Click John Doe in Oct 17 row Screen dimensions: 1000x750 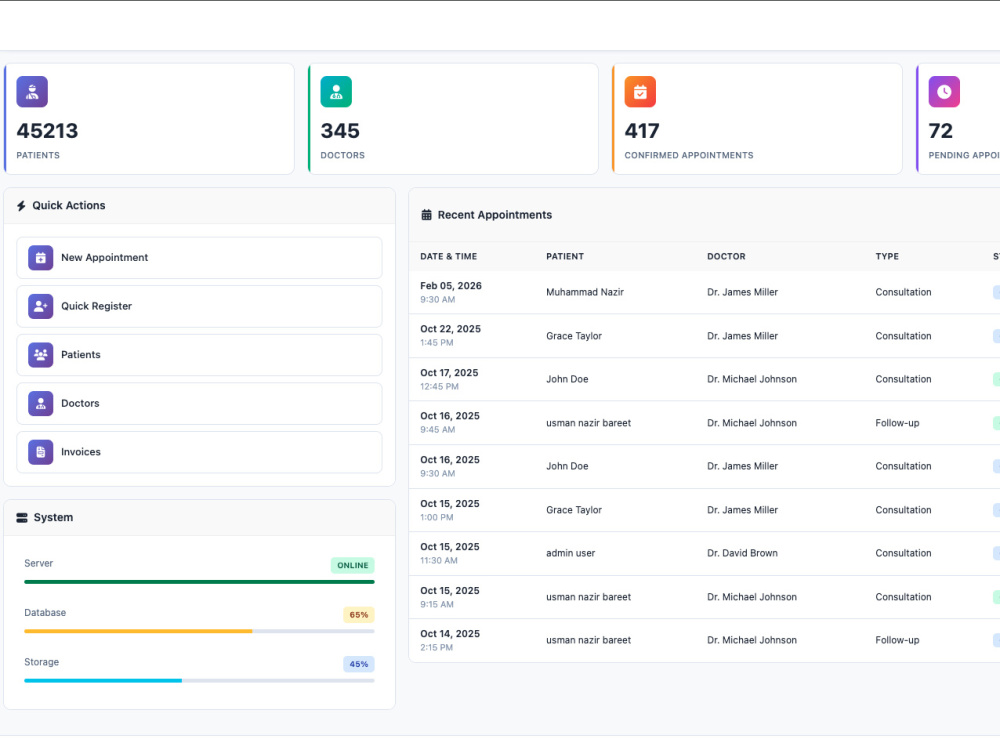(x=567, y=379)
